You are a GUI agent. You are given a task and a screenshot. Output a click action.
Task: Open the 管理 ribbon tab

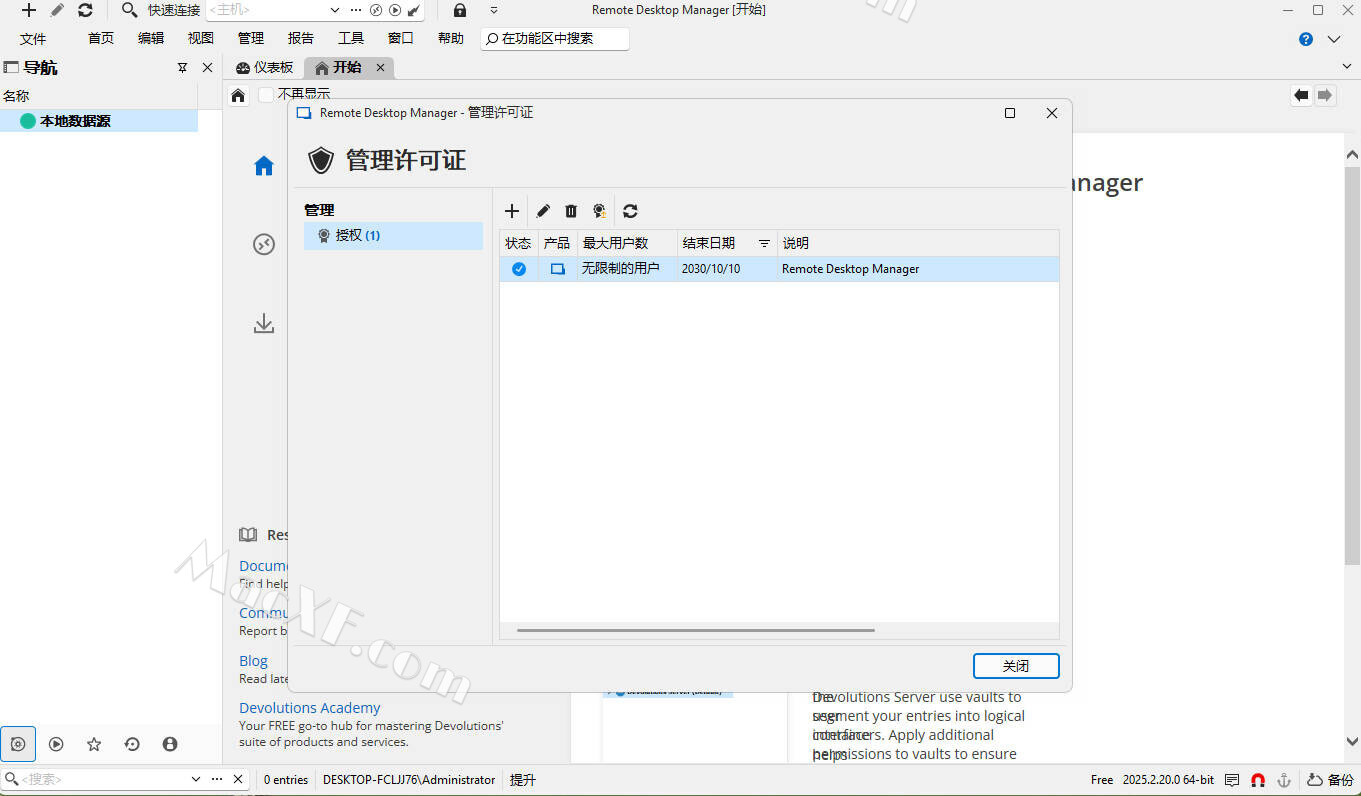(251, 39)
